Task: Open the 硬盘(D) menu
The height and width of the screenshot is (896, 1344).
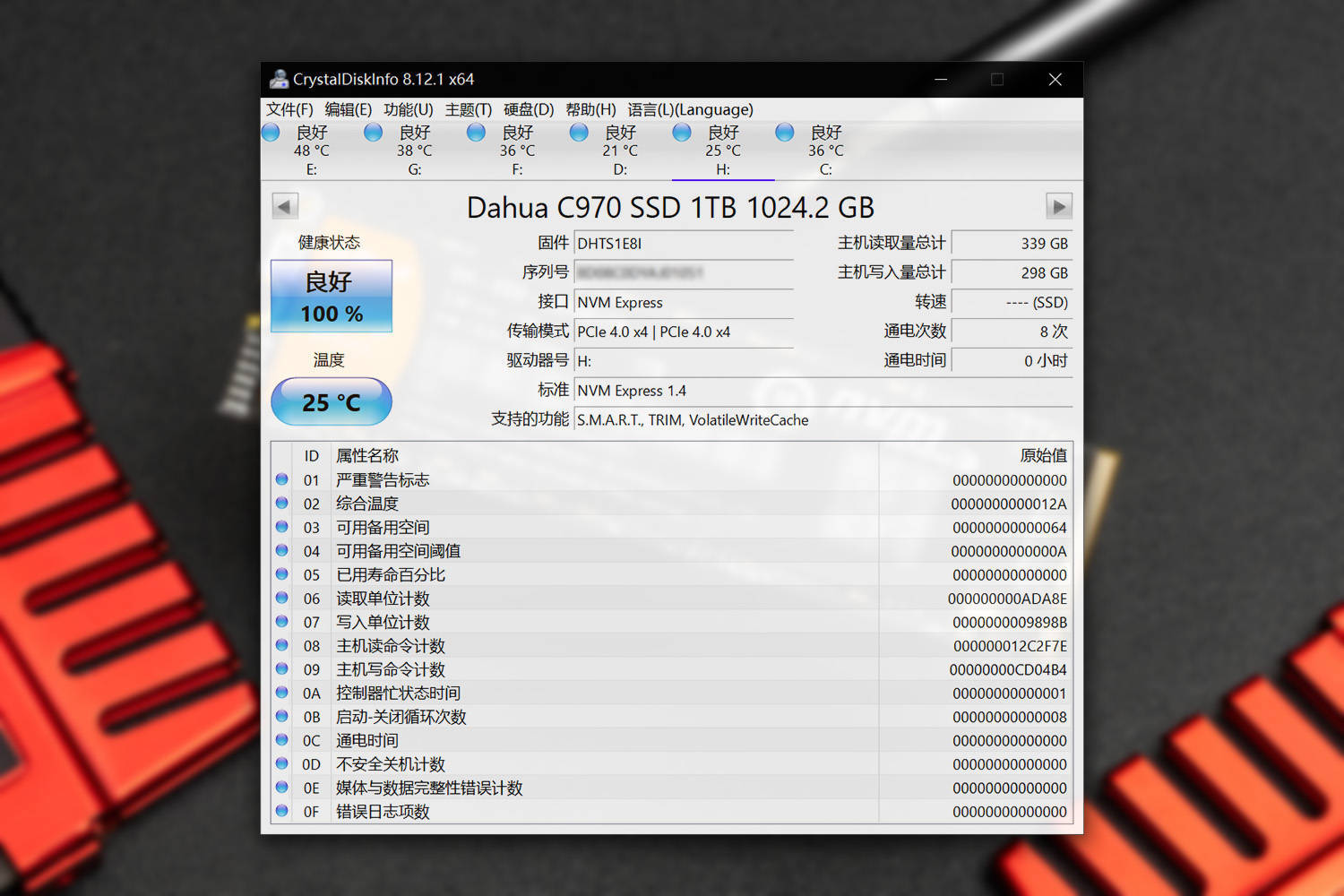Action: (529, 109)
